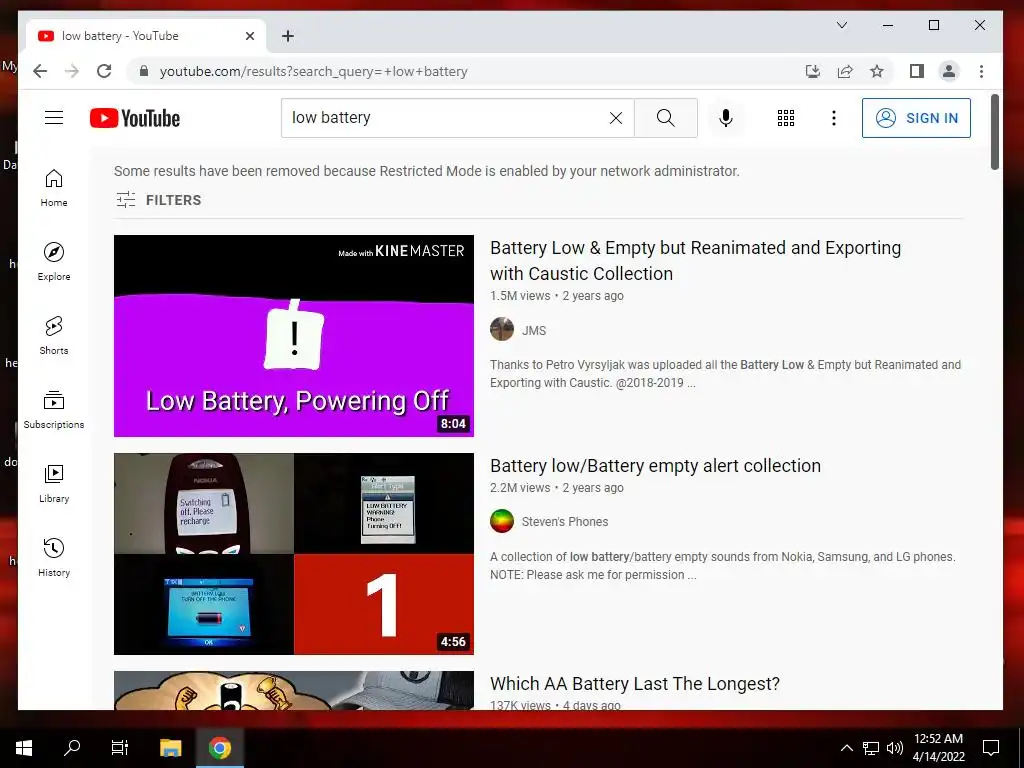Open taskbar search

72,748
